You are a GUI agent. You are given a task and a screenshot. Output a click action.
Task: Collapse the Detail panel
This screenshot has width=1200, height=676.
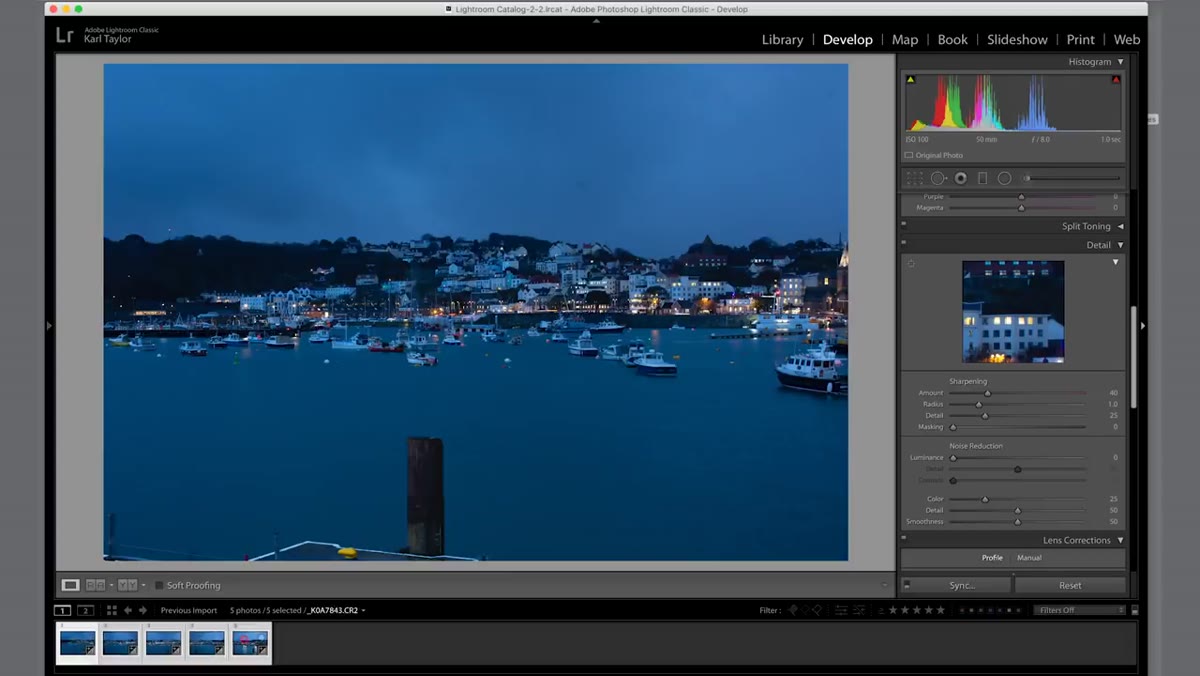[x=1120, y=245]
